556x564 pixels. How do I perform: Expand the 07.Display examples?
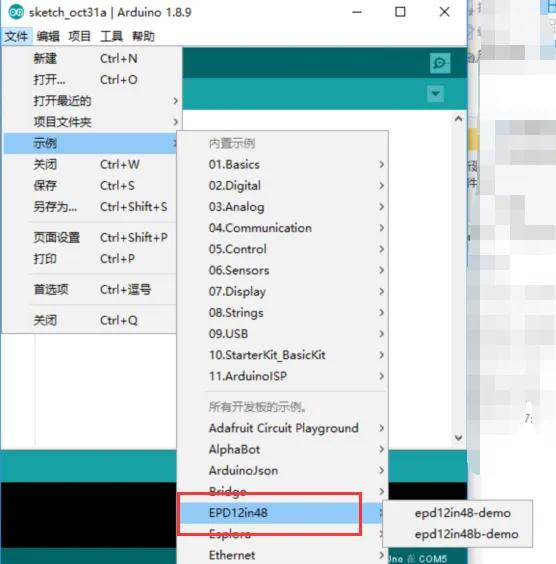click(x=283, y=291)
